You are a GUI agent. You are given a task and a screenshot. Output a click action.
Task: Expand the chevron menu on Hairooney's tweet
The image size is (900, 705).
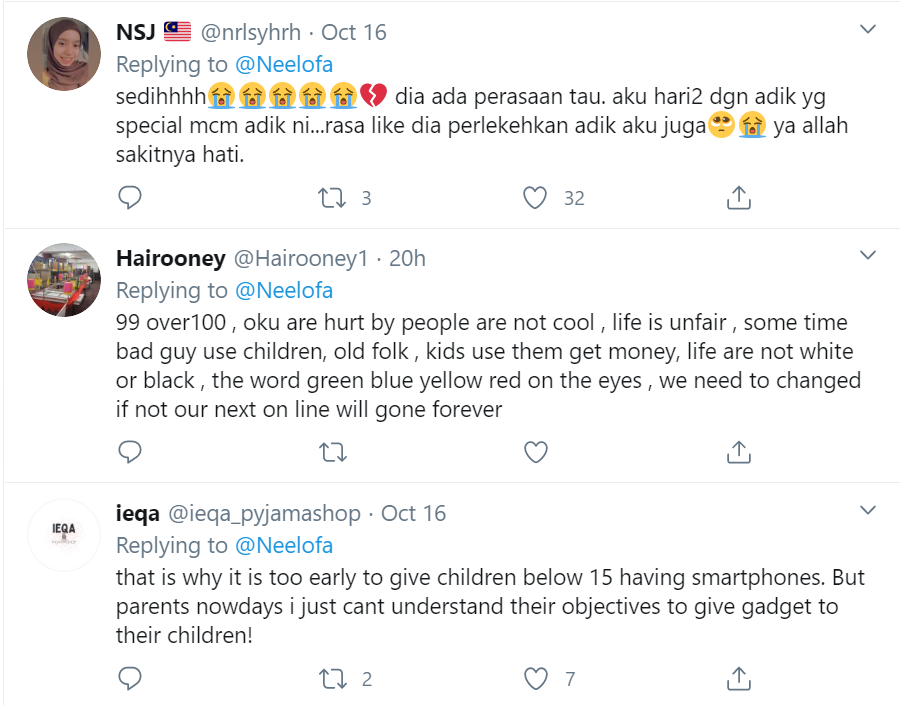click(x=868, y=257)
